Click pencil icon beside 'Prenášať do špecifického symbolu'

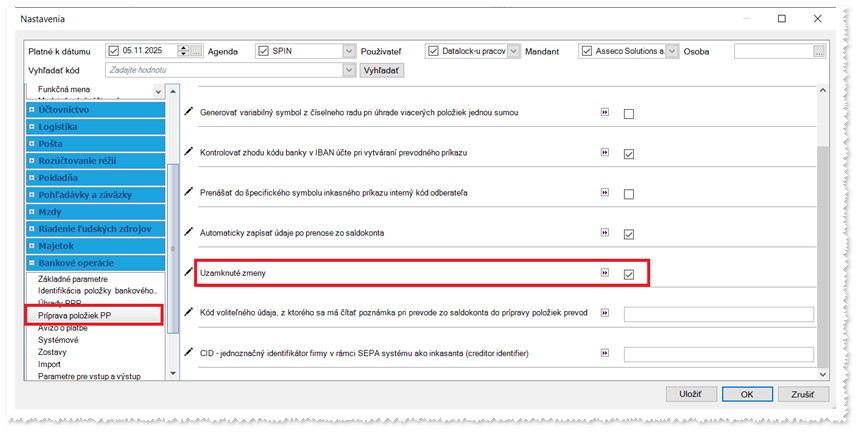190,191
